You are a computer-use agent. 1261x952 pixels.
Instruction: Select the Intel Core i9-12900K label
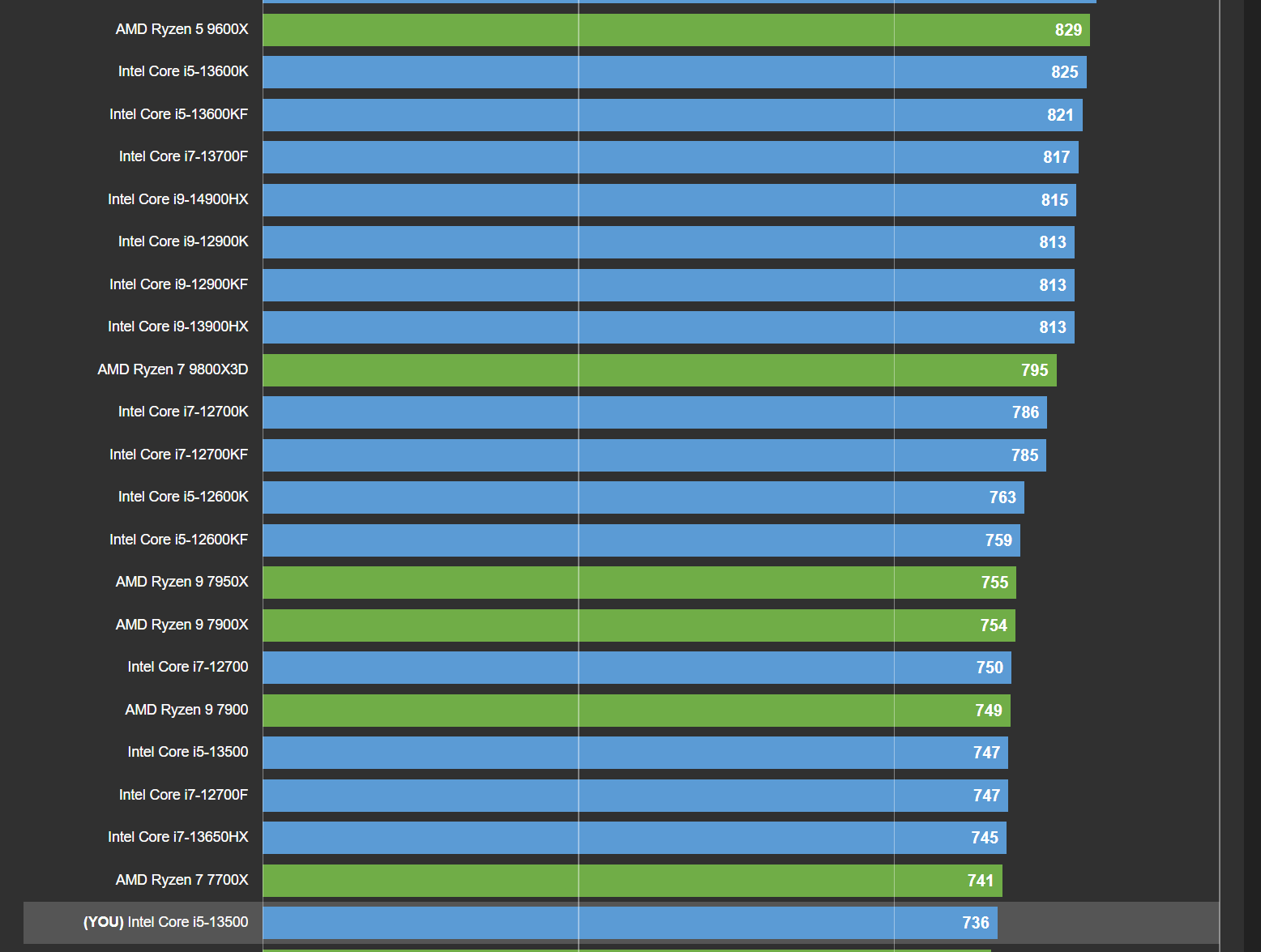tap(183, 241)
